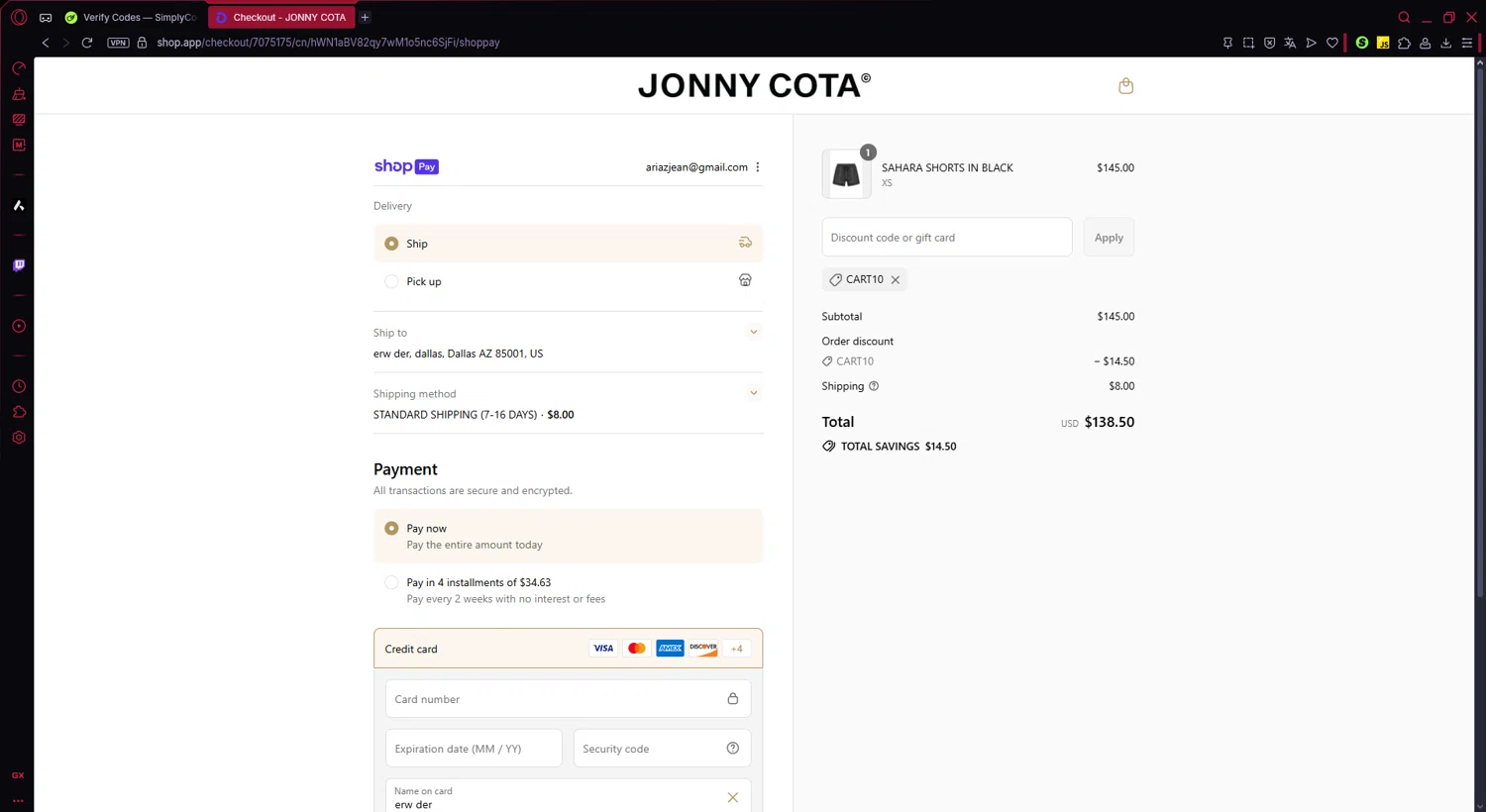Open account options three-dot menu
Viewport: 1486px width, 812px height.
[x=758, y=167]
